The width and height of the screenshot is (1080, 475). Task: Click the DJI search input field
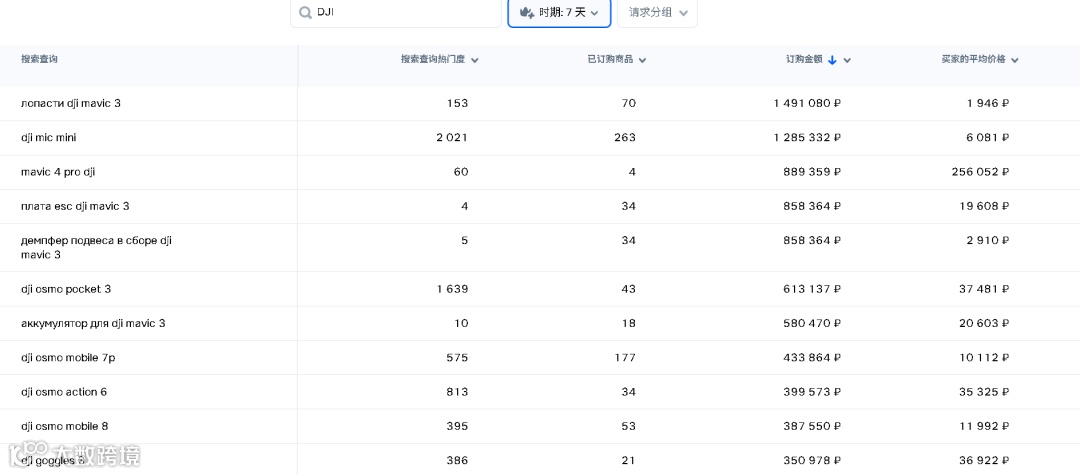(x=395, y=12)
